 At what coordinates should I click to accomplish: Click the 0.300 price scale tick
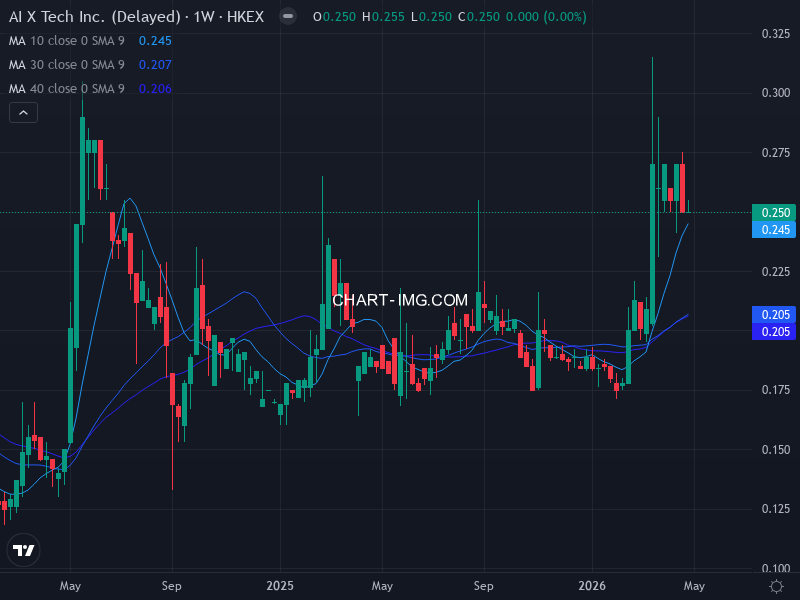point(776,93)
